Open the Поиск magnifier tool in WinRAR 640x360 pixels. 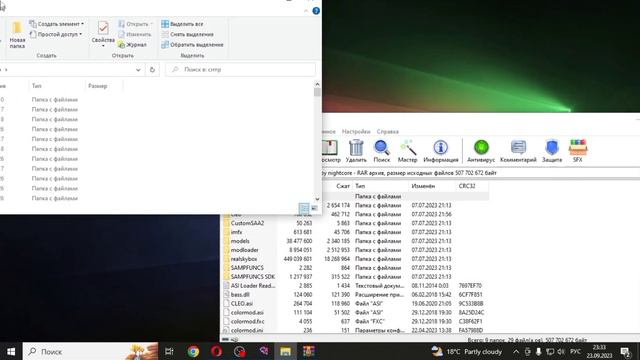pyautogui.click(x=382, y=151)
